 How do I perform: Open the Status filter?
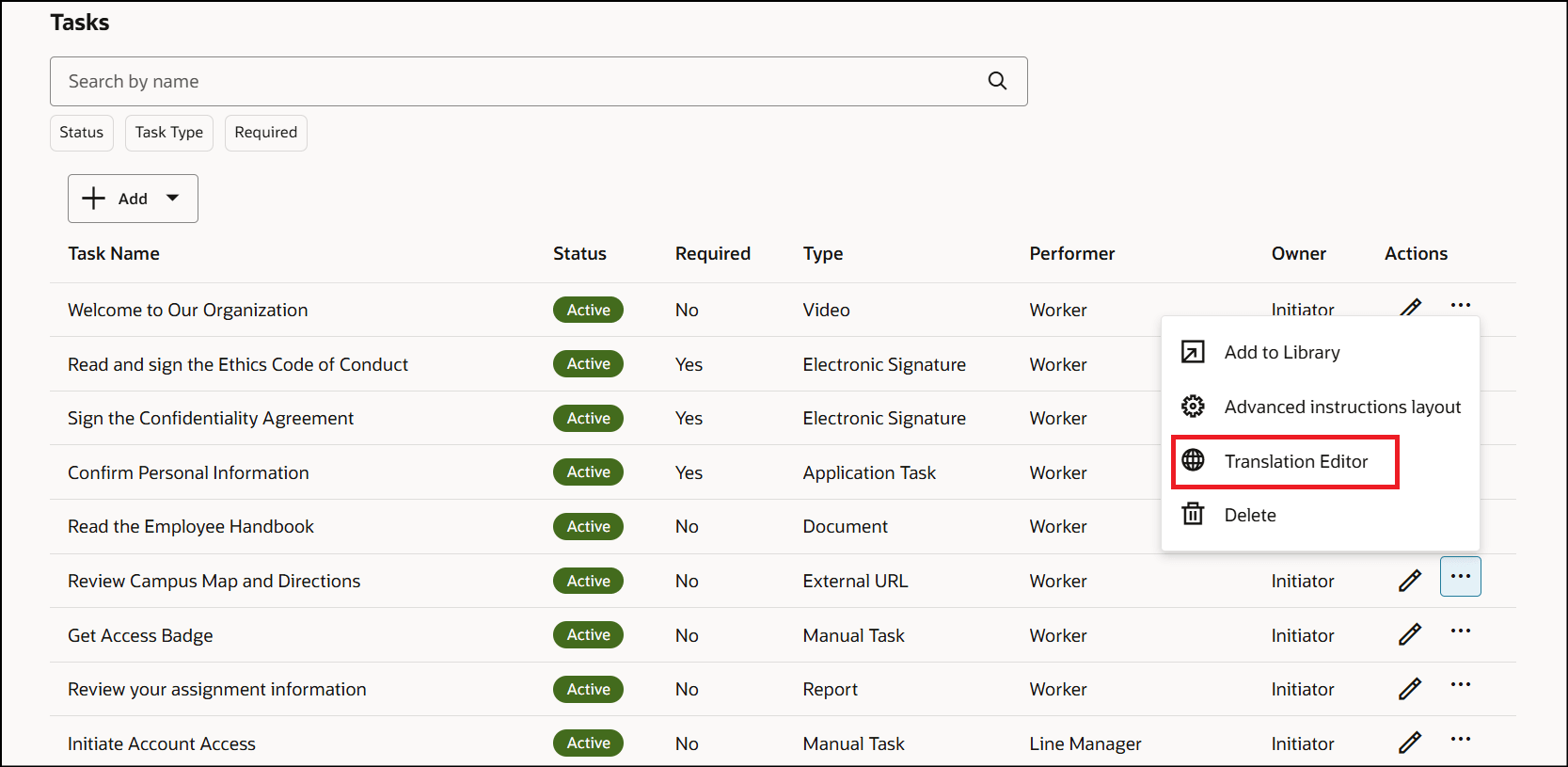(x=82, y=133)
